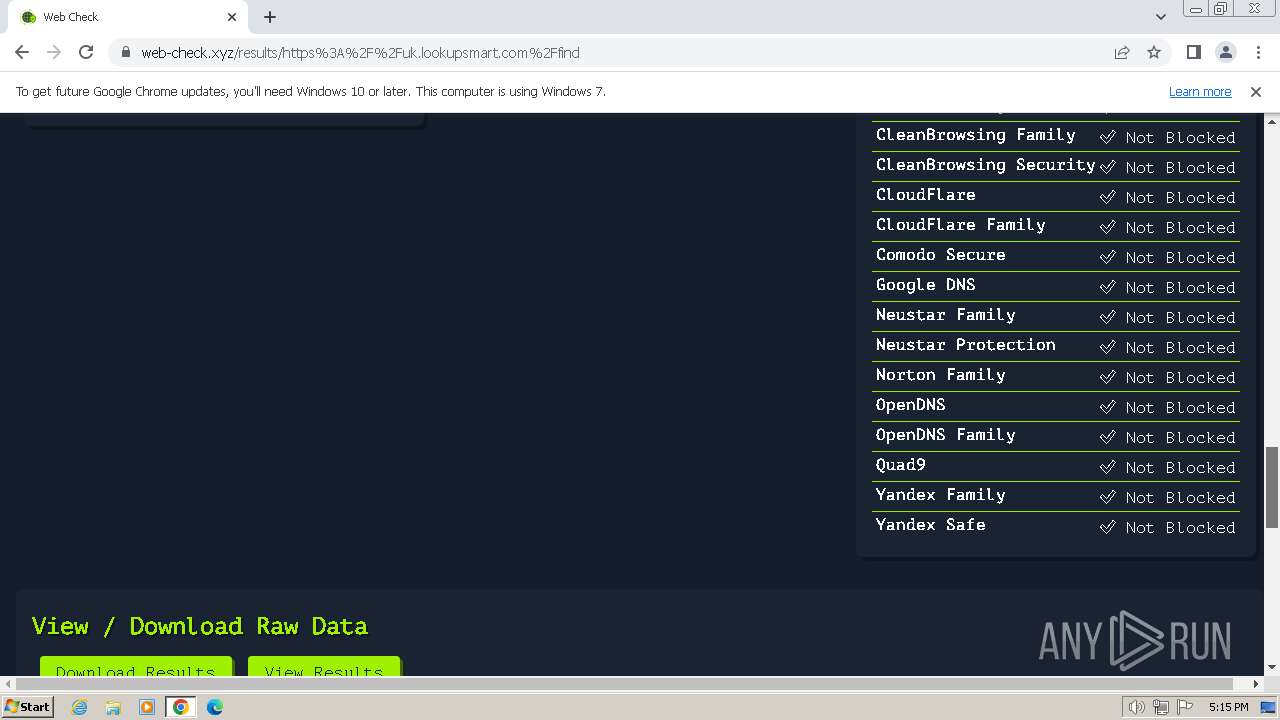
Task: Click the Yandex Family row label
Action: (x=940, y=495)
